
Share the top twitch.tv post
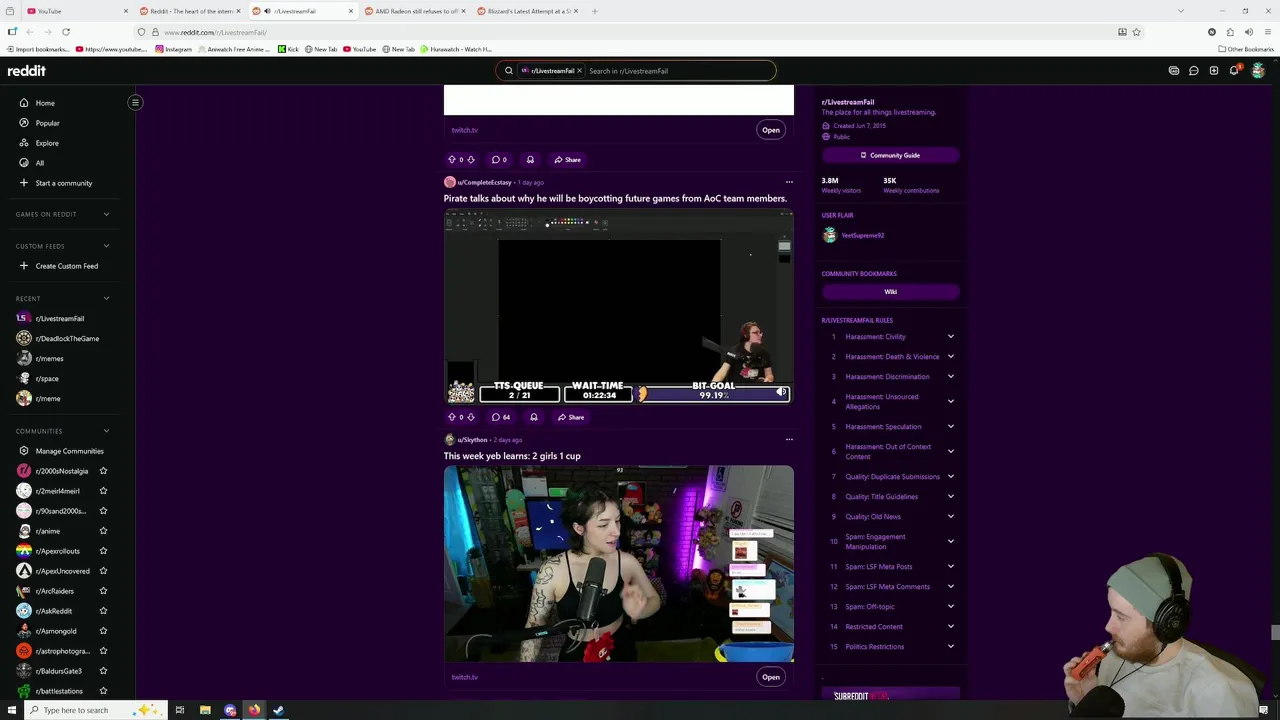point(568,159)
